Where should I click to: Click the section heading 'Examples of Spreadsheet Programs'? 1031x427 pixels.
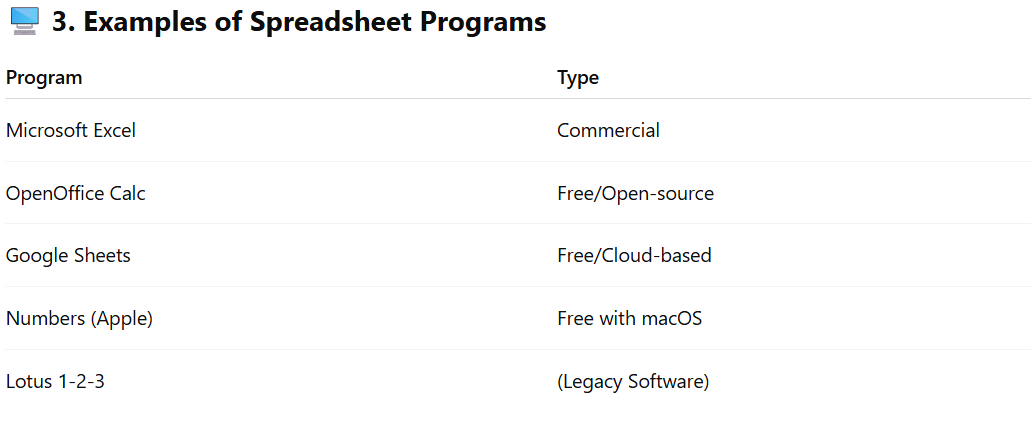click(298, 22)
